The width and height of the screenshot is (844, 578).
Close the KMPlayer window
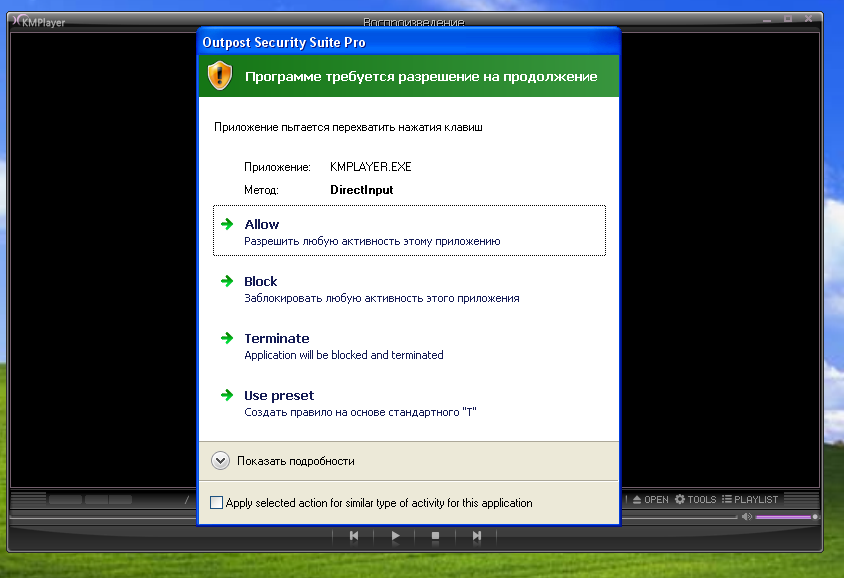808,19
